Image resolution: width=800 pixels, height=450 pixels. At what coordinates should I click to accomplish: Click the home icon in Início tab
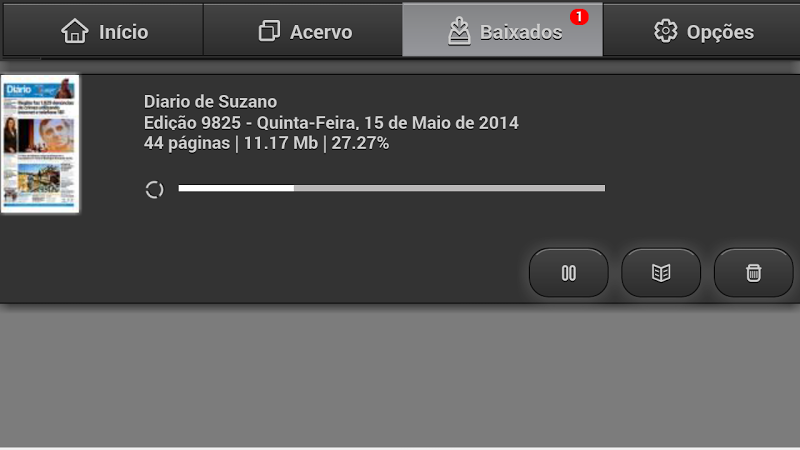[74, 31]
